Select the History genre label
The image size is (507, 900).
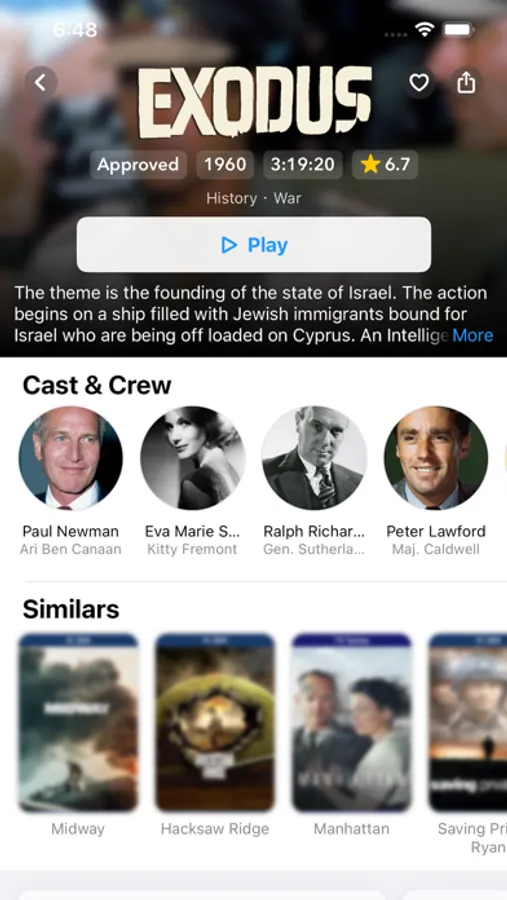(231, 199)
